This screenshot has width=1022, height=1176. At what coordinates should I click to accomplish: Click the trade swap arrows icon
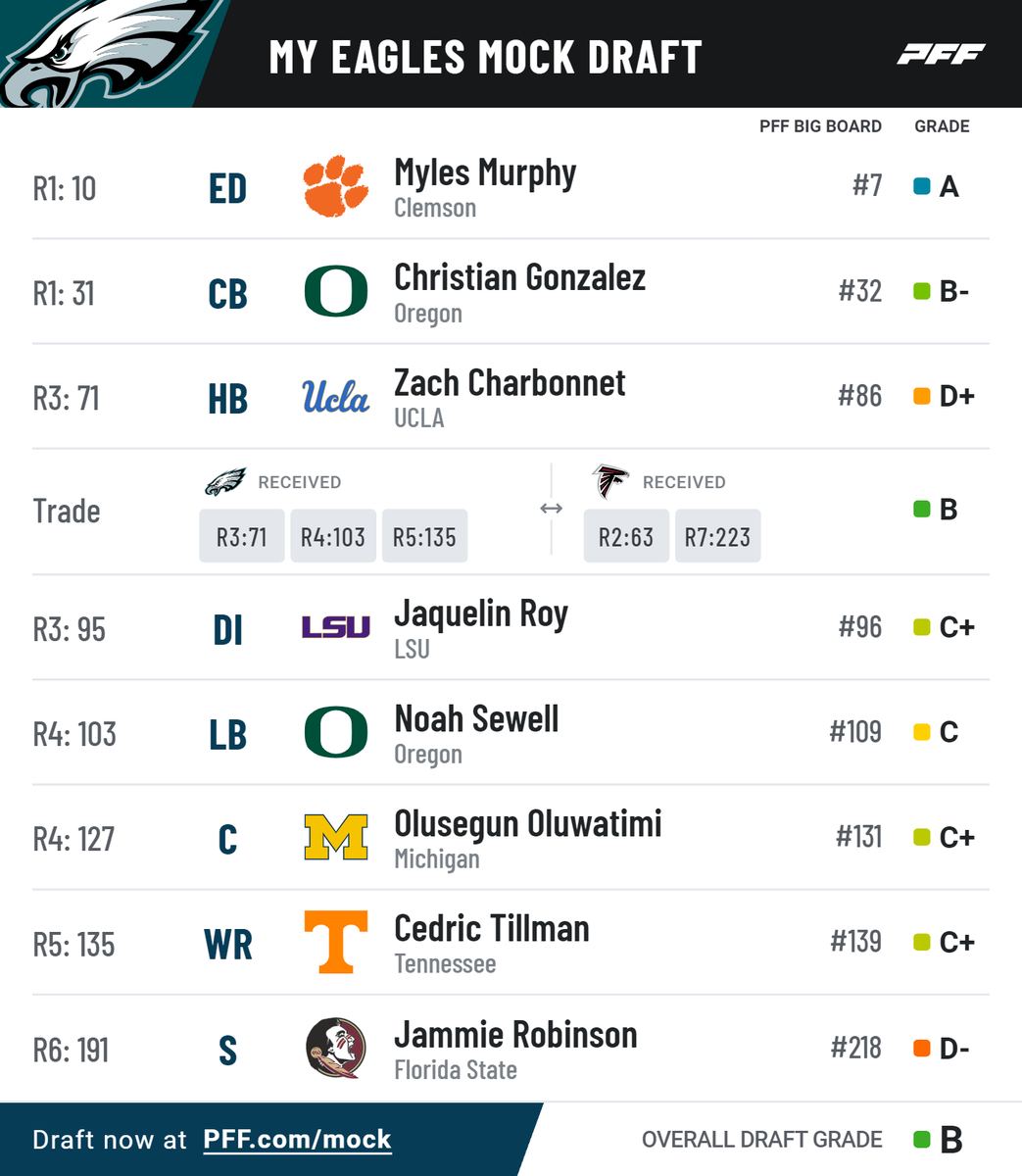tap(552, 508)
